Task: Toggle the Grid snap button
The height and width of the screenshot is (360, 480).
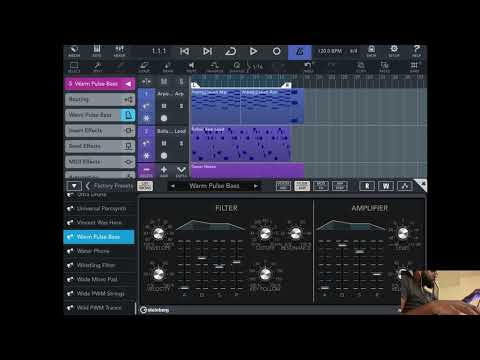Action: [414, 67]
